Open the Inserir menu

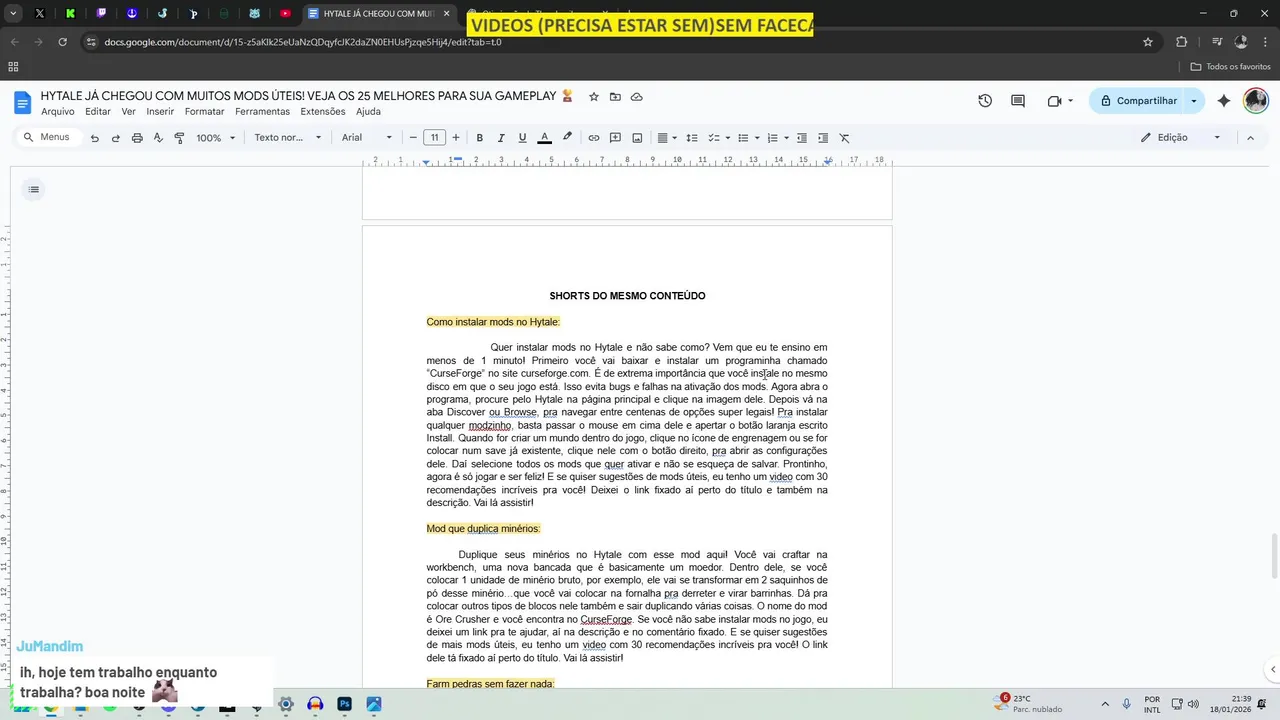[x=160, y=112]
